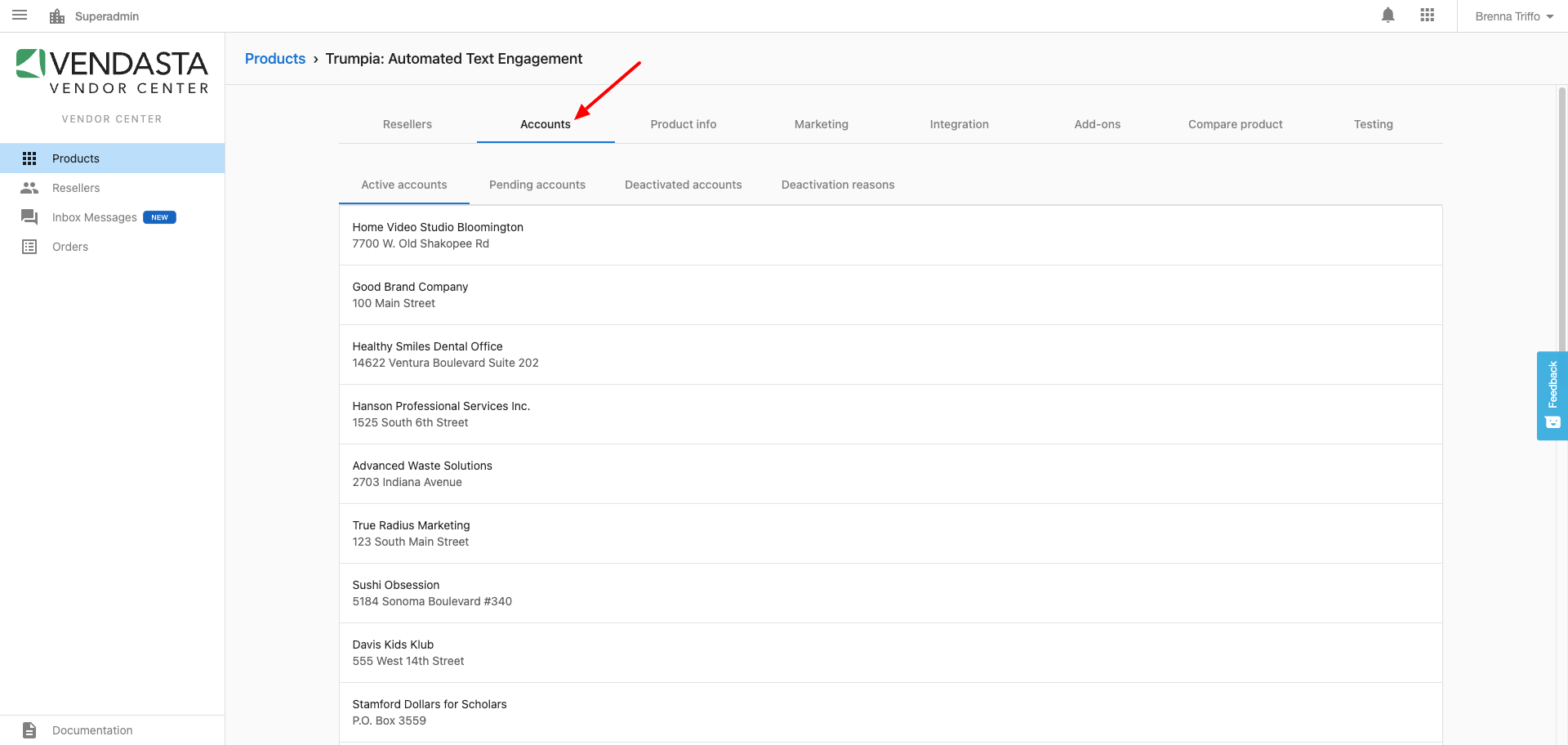The height and width of the screenshot is (745, 1568).
Task: Click the NEW badge beside Inbox Messages
Action: [159, 217]
